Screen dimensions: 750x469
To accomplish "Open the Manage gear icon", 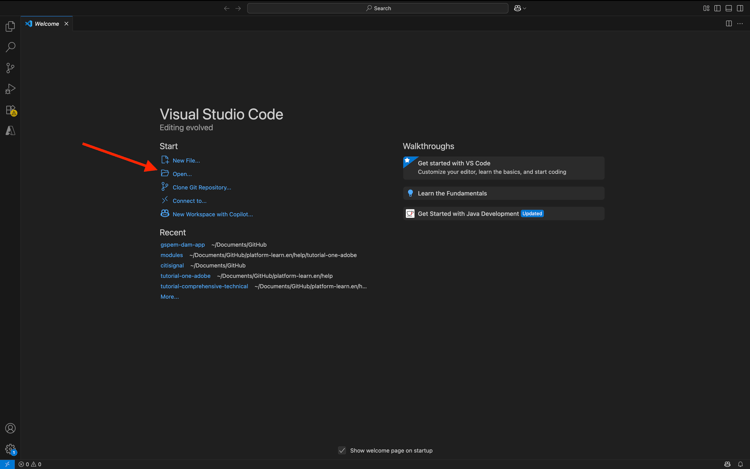I will point(10,449).
